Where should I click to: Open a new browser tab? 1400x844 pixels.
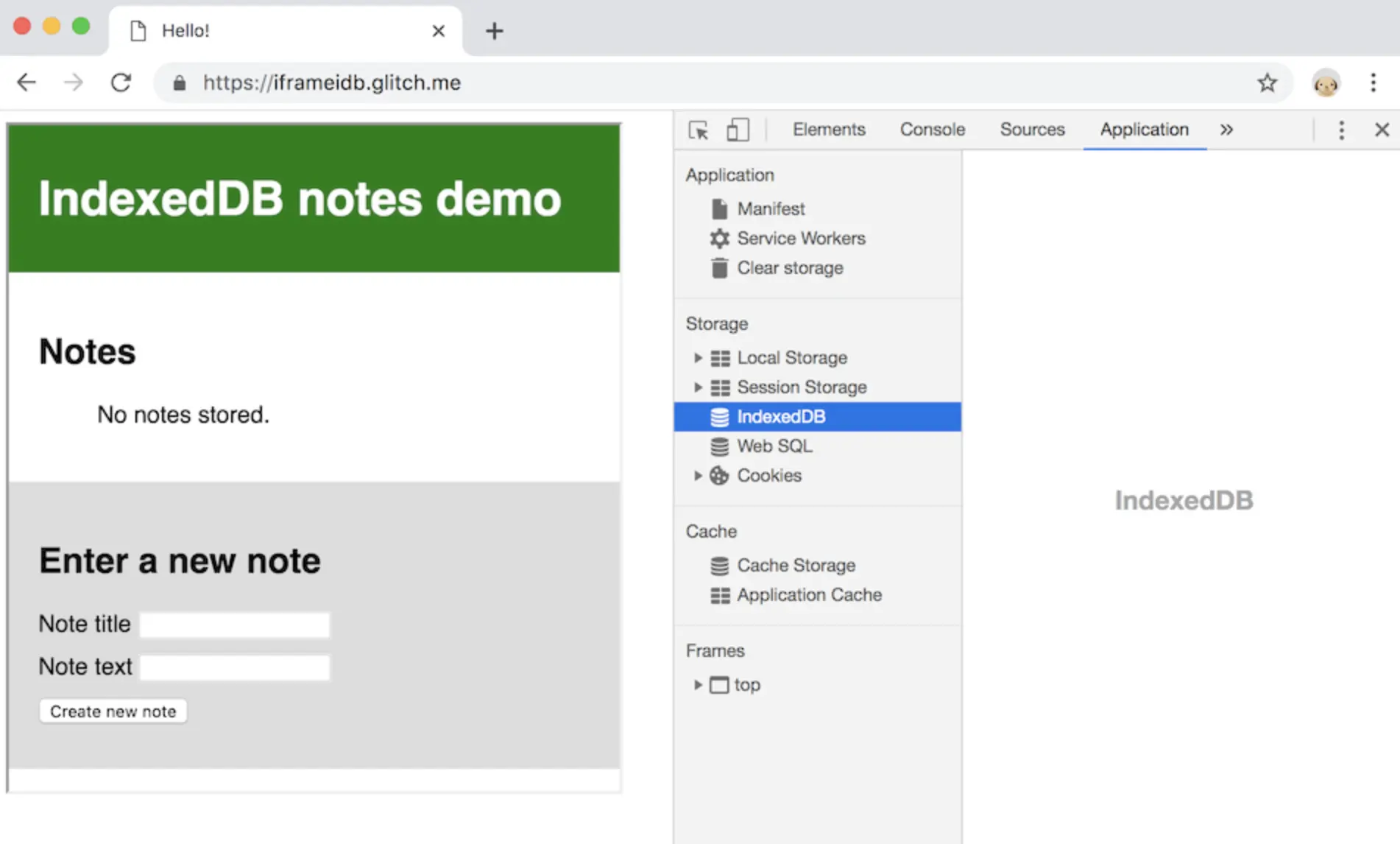click(495, 31)
